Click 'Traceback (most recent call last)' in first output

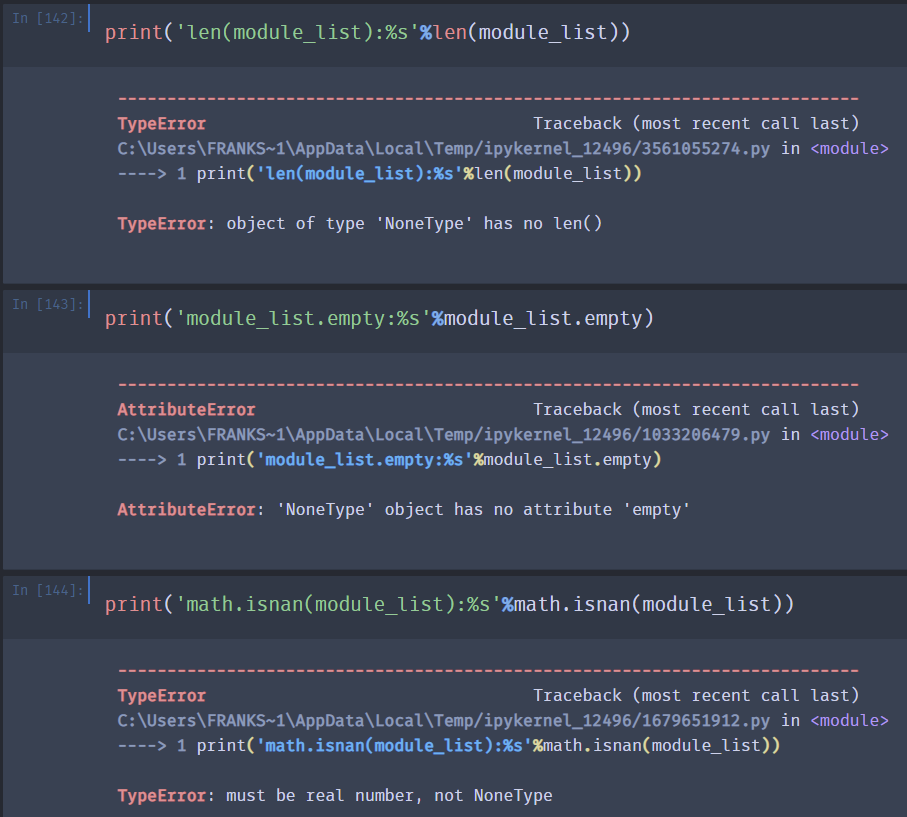click(x=695, y=124)
